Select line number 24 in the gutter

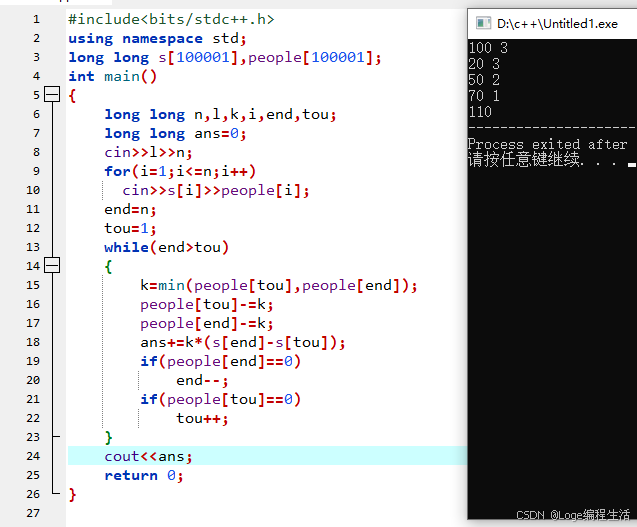tap(33, 456)
